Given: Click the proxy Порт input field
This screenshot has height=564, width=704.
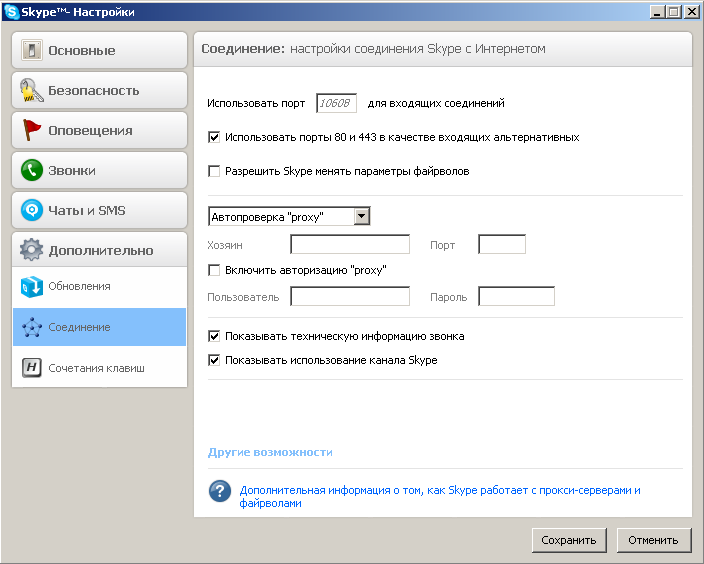Looking at the screenshot, I should click(502, 244).
